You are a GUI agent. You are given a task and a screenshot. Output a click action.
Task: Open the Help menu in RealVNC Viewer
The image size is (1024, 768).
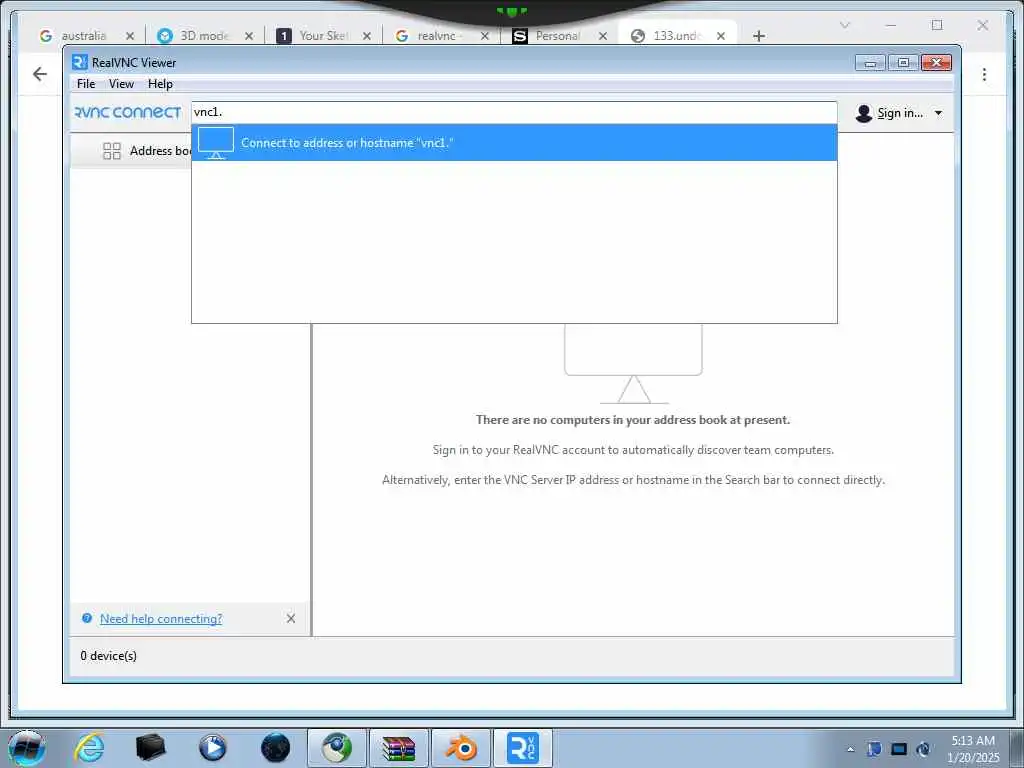coord(160,84)
